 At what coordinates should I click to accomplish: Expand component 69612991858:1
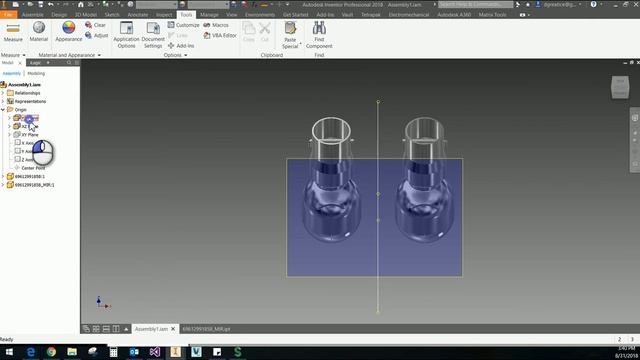[x=3, y=176]
